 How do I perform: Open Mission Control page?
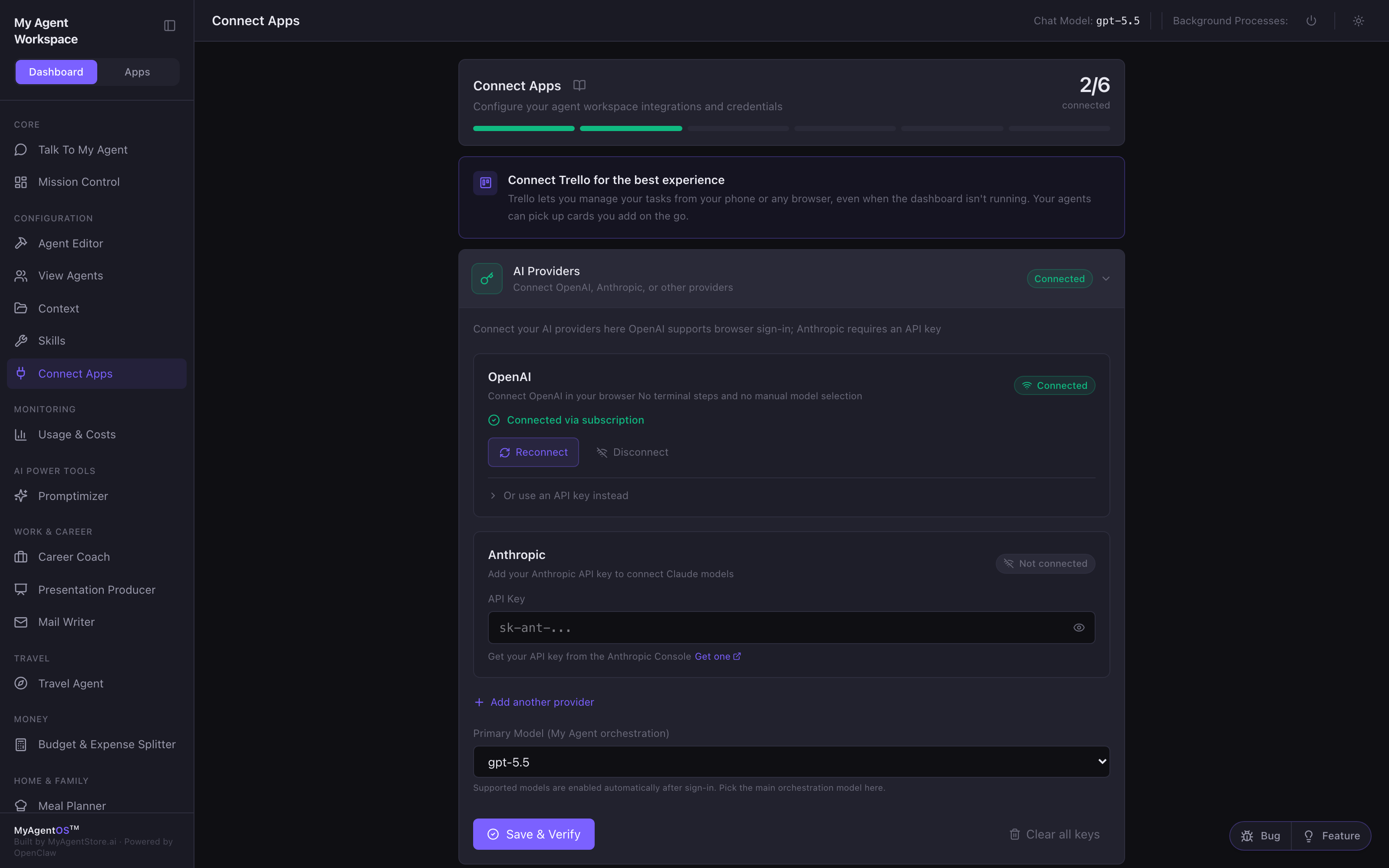pyautogui.click(x=96, y=182)
